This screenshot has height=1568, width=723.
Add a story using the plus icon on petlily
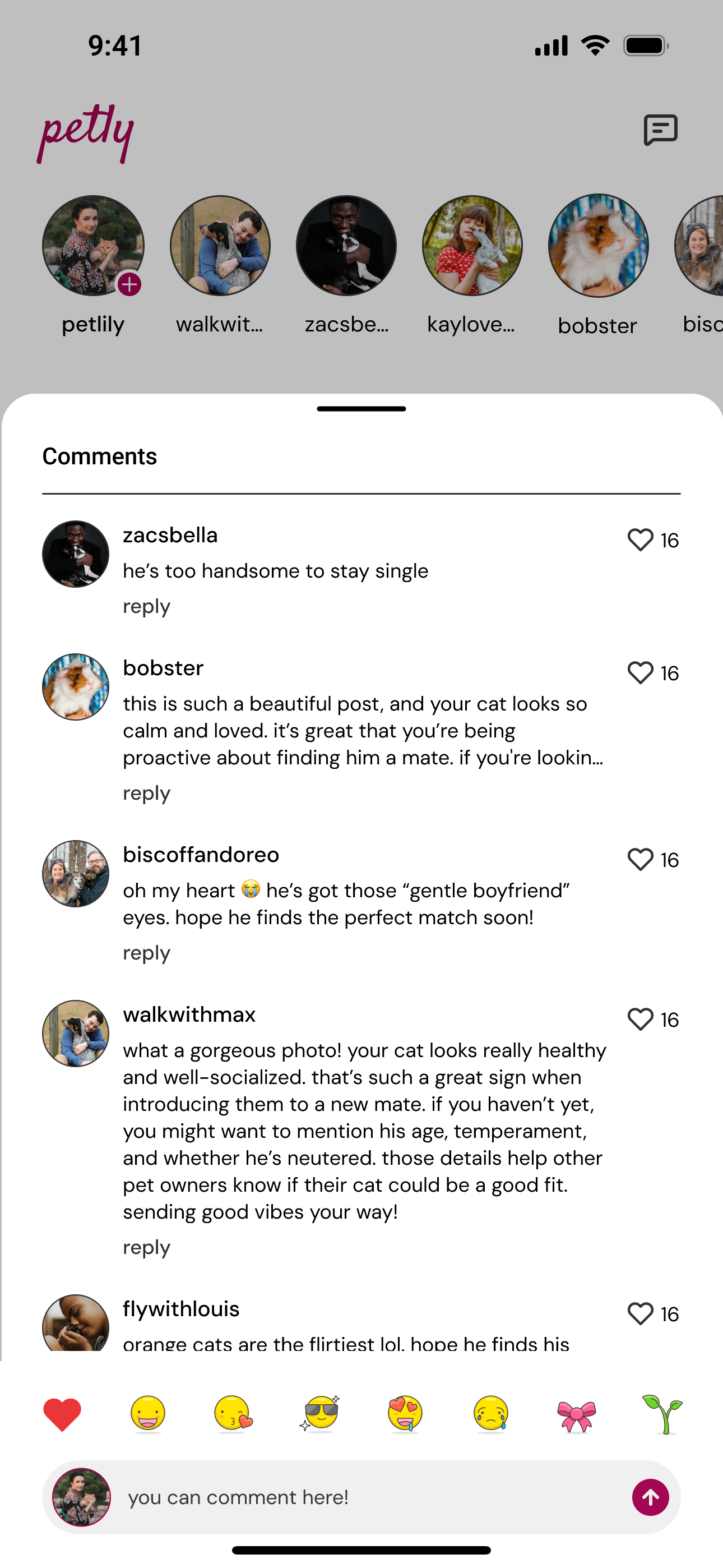[x=129, y=284]
